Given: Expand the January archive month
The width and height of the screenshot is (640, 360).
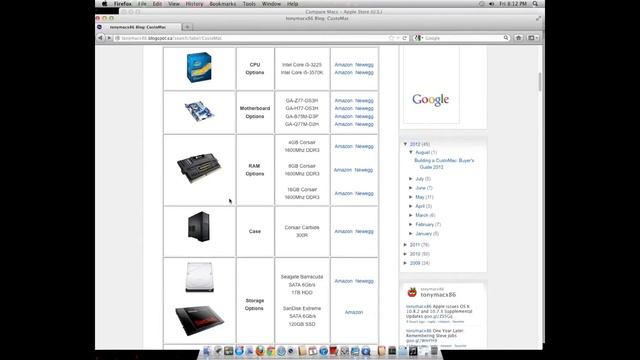Looking at the screenshot, I should (411, 233).
